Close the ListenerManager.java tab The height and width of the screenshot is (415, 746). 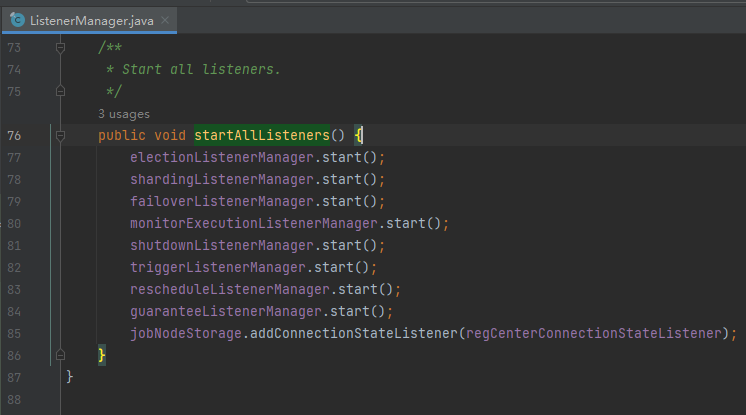click(165, 20)
